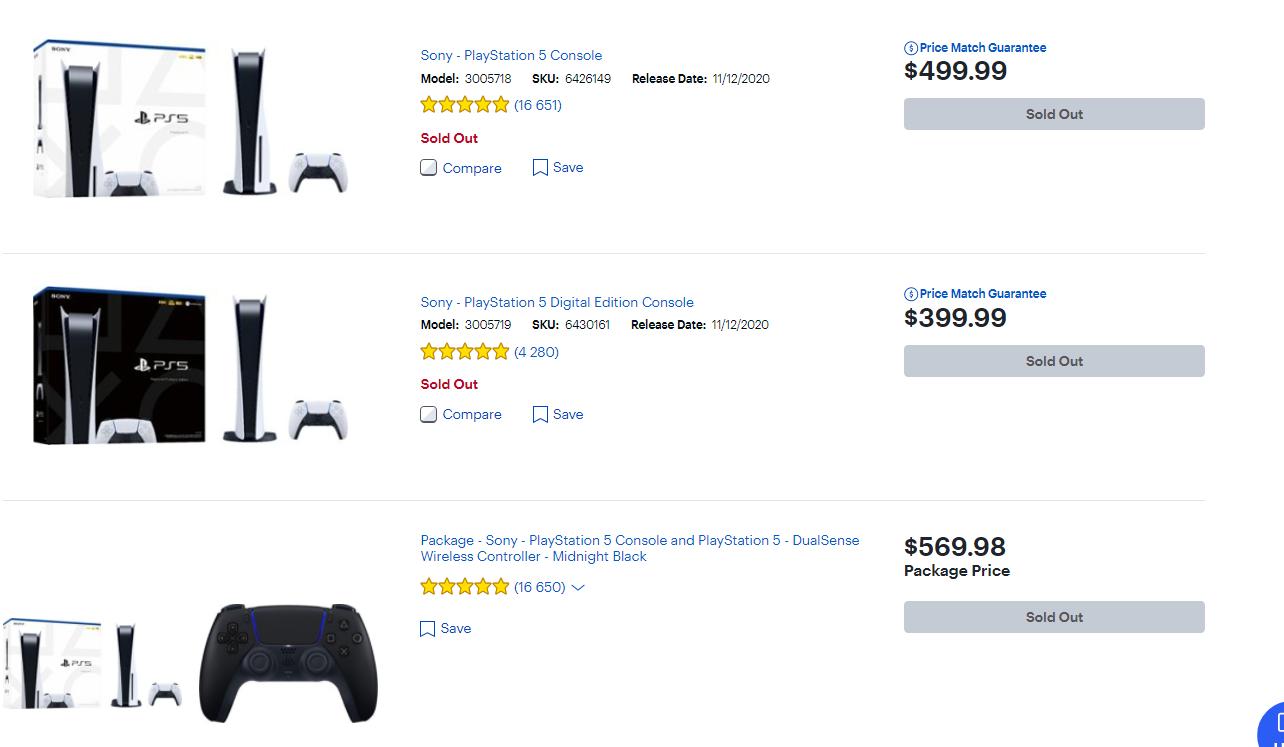Screen dimensions: 1284x747
Task: Click the bookmark Save icon for the package deal
Action: coord(428,629)
